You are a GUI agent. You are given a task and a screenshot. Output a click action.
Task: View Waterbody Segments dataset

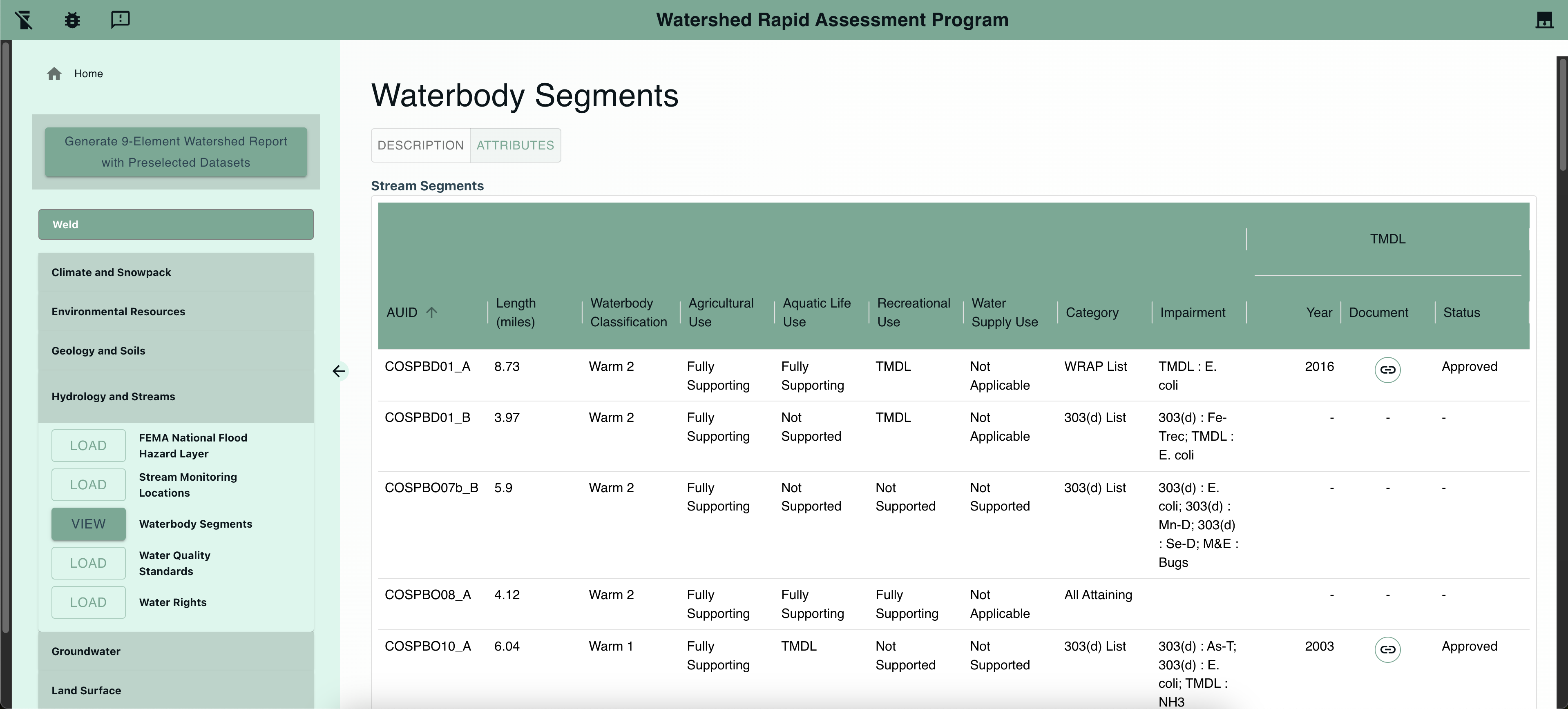[x=88, y=524]
